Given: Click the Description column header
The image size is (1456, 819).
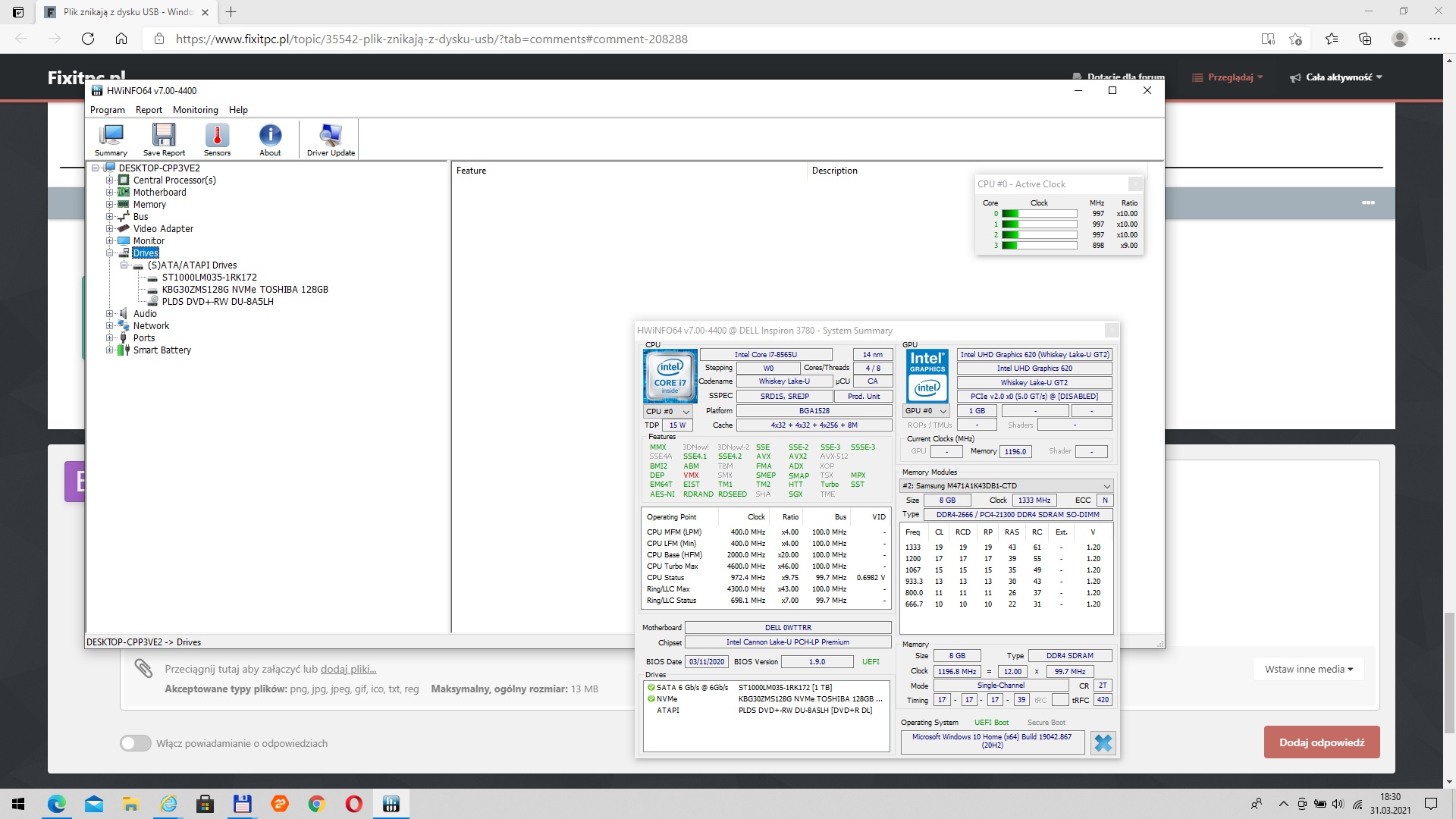Looking at the screenshot, I should [977, 171].
